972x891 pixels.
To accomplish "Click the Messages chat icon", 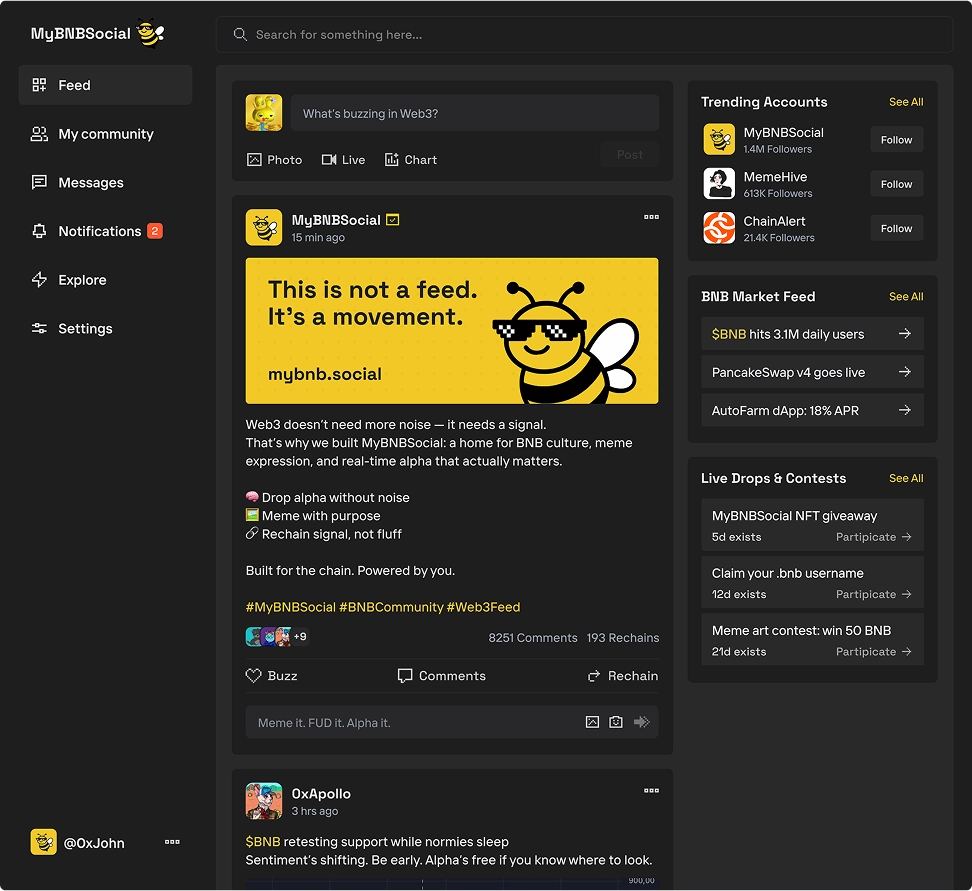I will tap(39, 182).
